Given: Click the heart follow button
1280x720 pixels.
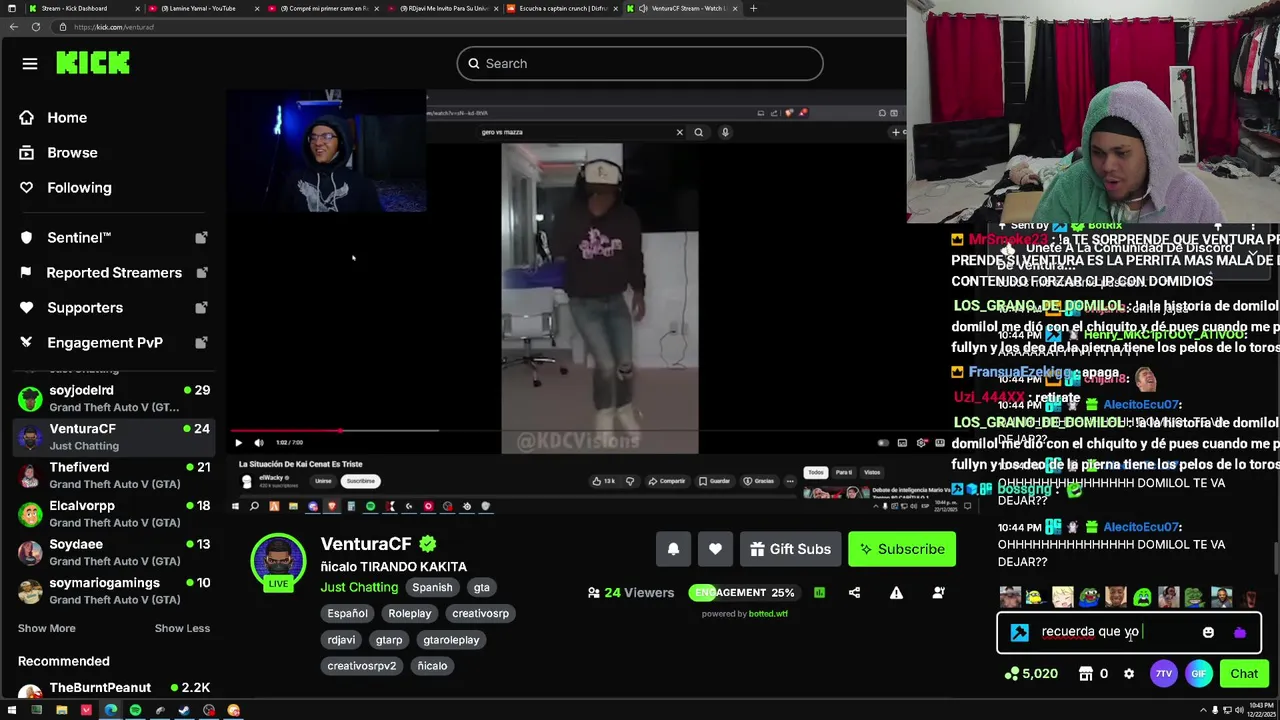Looking at the screenshot, I should pyautogui.click(x=715, y=549).
